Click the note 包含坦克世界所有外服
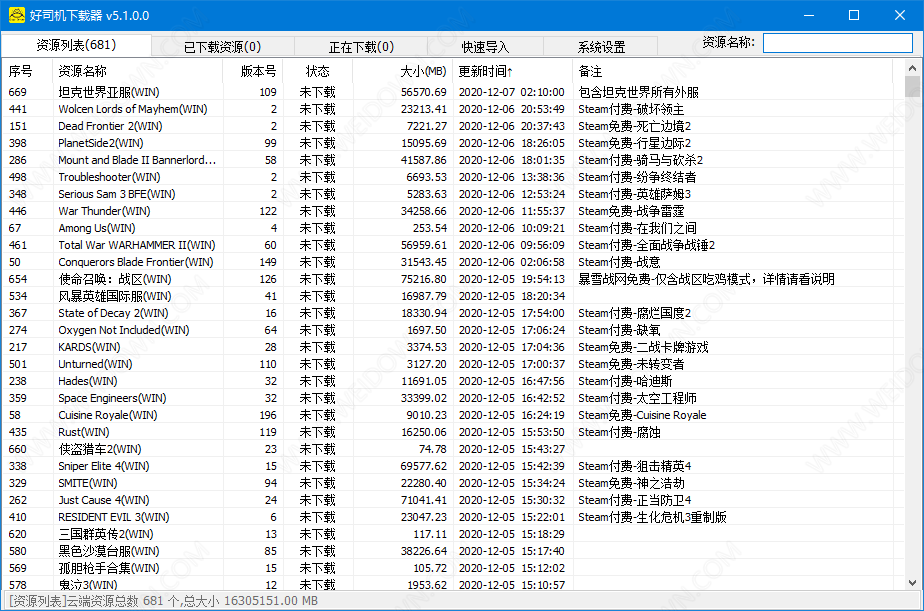924x611 pixels. [x=638, y=93]
